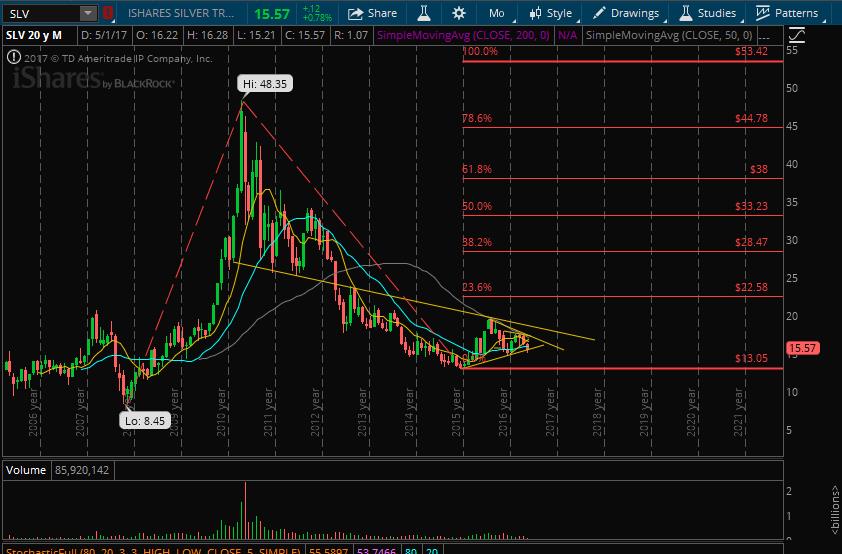Click the SimpleMovingAvg (CLOSE, 50, 0) label

(669, 35)
